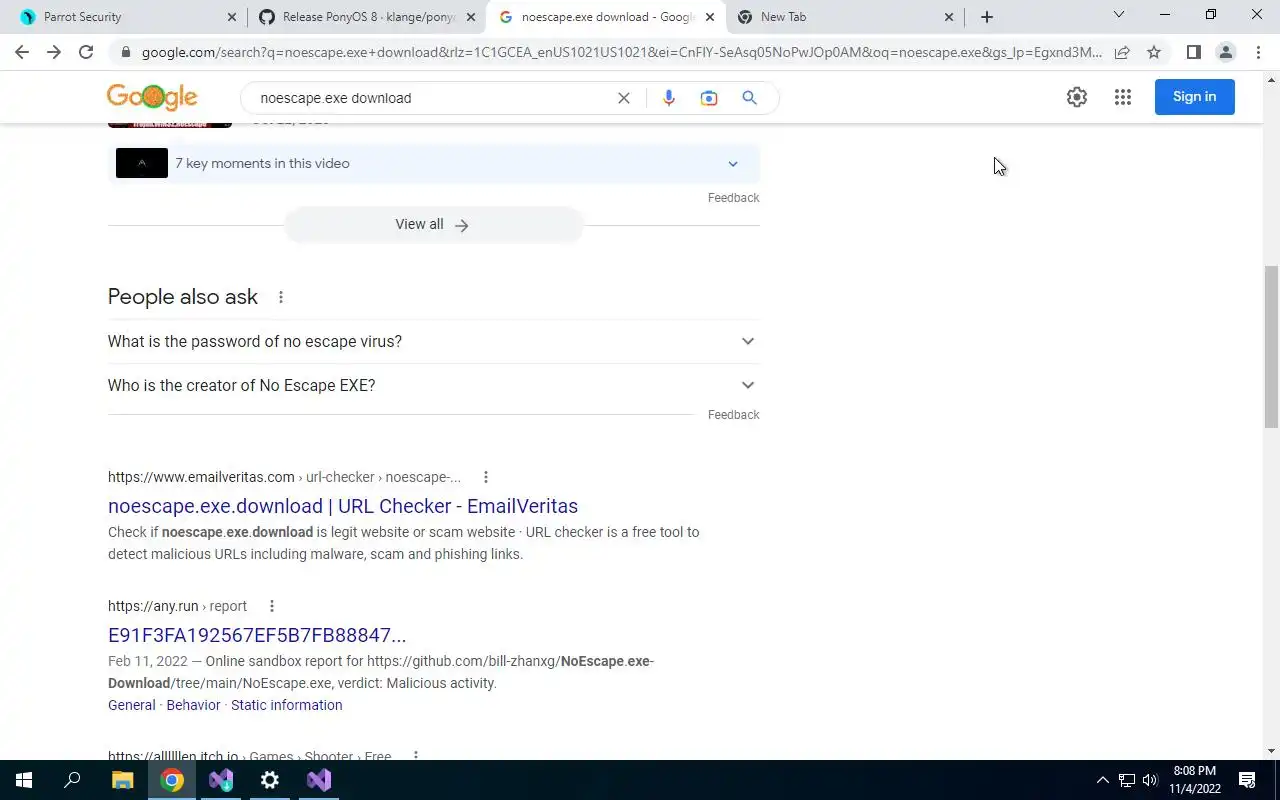Open options for the EmailVeritas result
The width and height of the screenshot is (1280, 800).
486,477
